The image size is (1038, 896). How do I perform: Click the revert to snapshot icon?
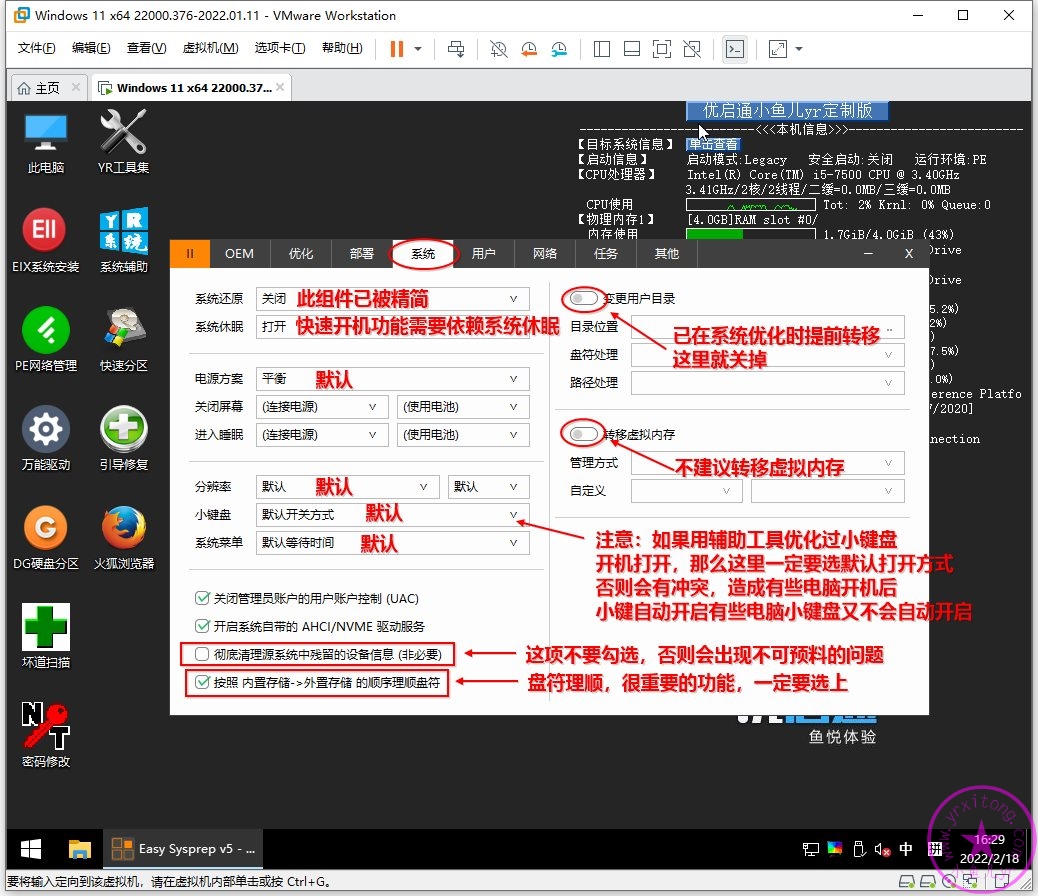(529, 49)
